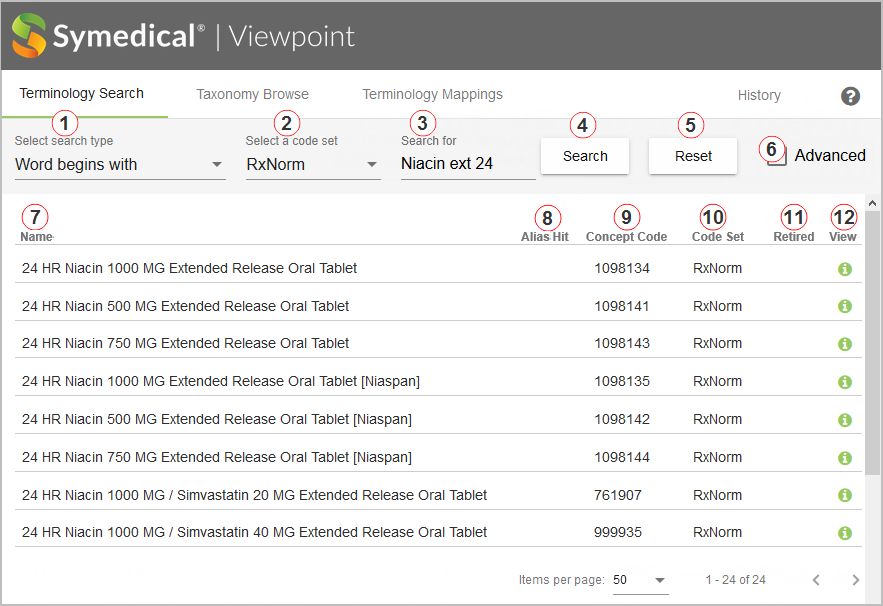Go to previous results page arrow
Image resolution: width=883 pixels, height=606 pixels.
click(x=815, y=580)
